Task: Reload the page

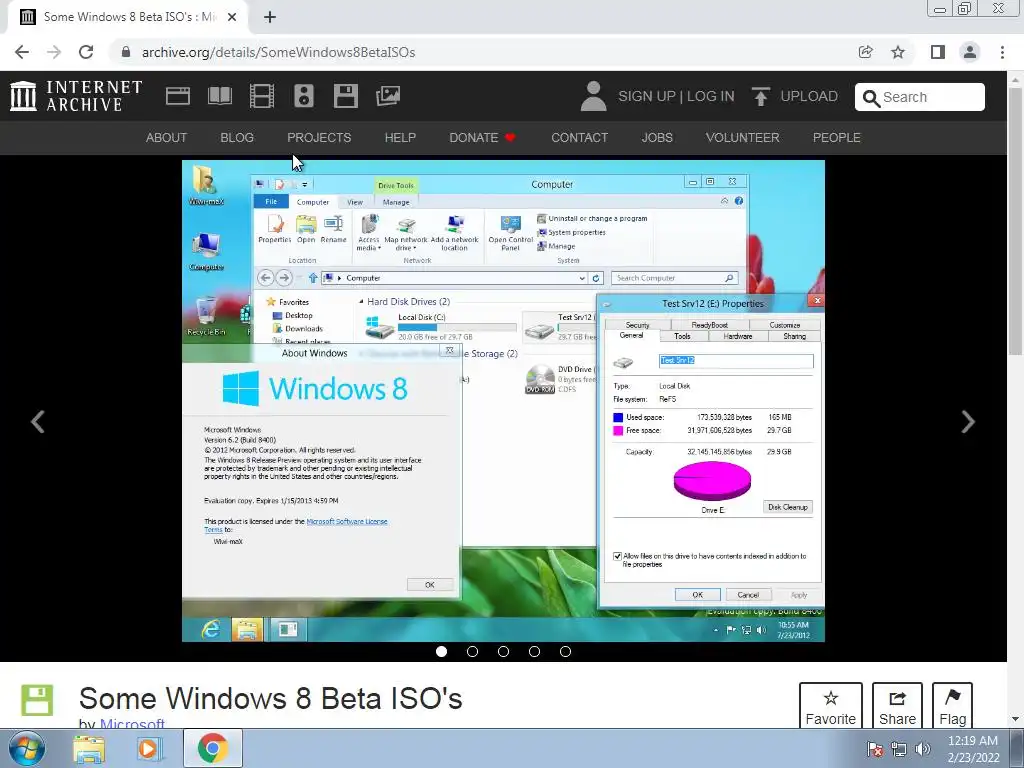Action: (86, 52)
